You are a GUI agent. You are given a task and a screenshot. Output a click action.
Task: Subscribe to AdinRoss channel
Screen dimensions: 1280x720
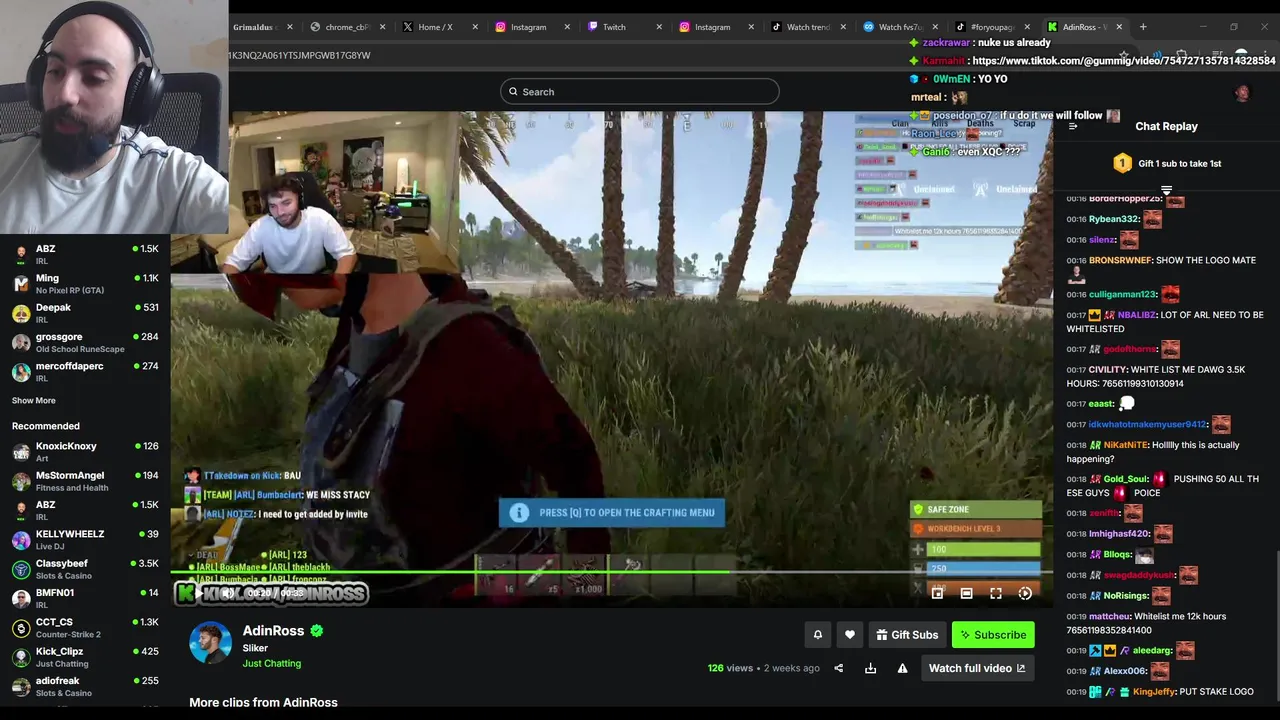coord(993,635)
